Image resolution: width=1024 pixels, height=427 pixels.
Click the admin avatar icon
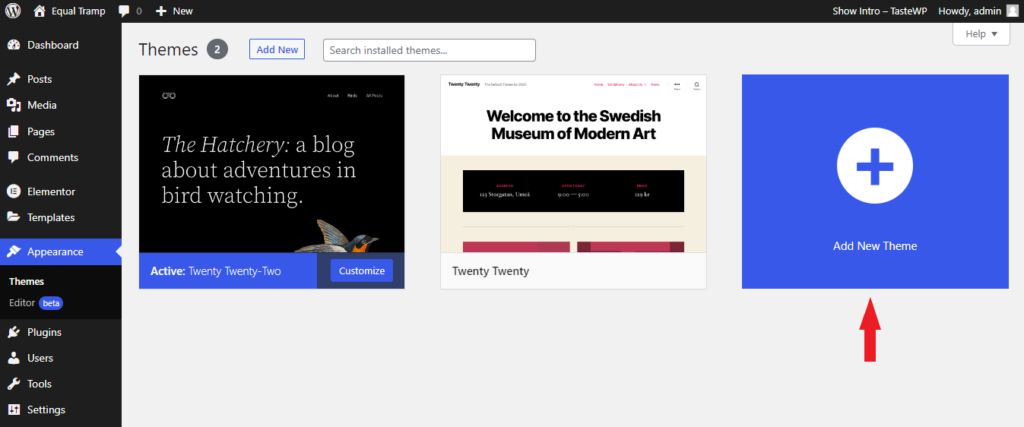click(x=1012, y=11)
